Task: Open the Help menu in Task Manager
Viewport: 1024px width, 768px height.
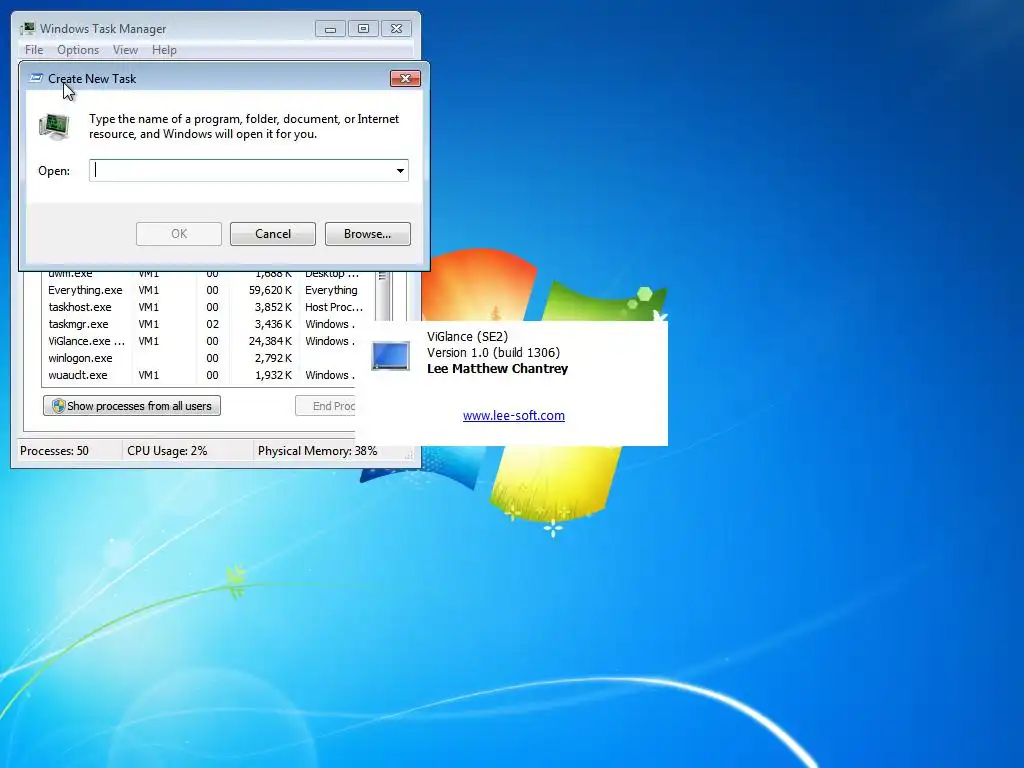Action: coord(164,50)
